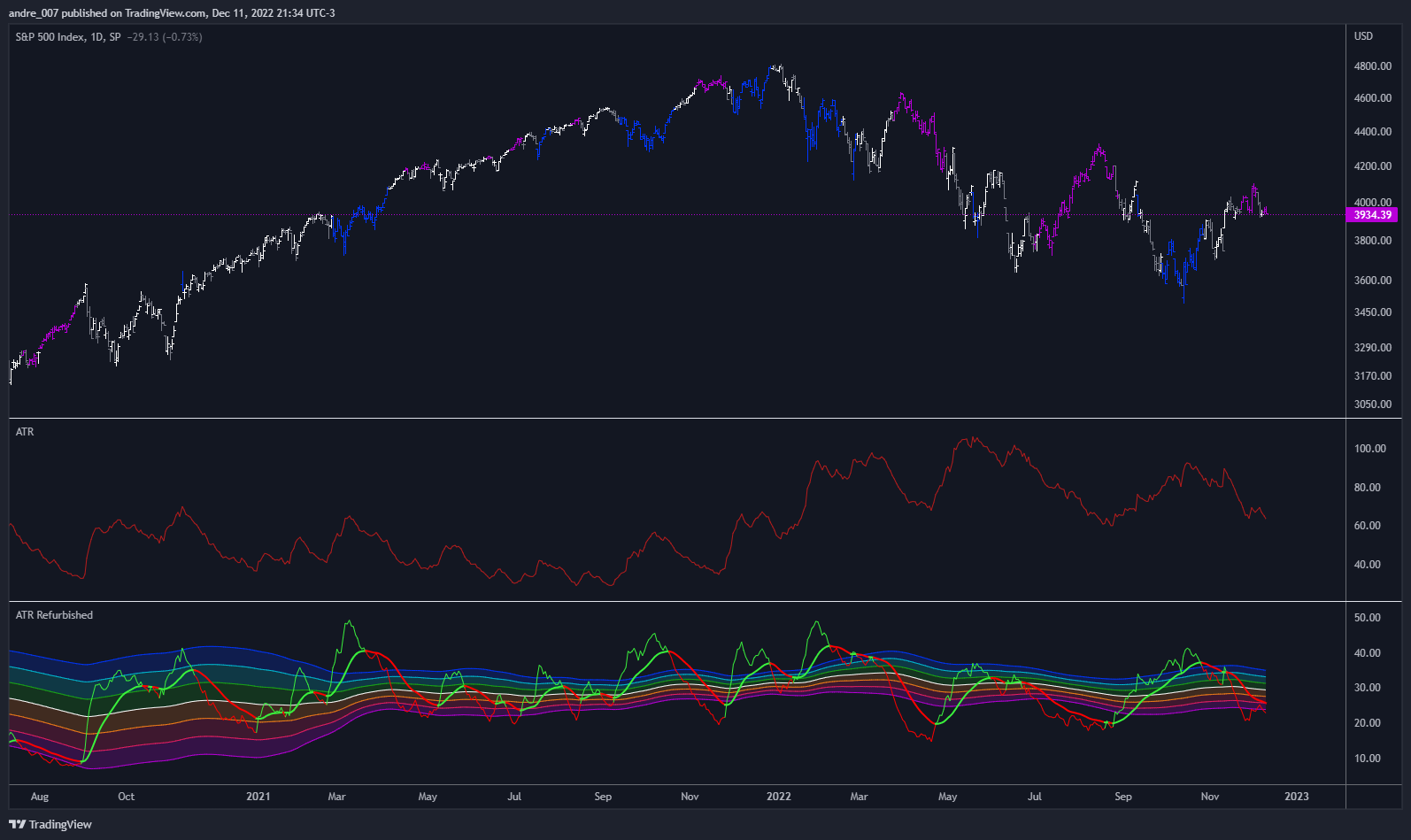1411x840 pixels.
Task: Click the 3450.00 price axis value
Action: coord(1372,312)
